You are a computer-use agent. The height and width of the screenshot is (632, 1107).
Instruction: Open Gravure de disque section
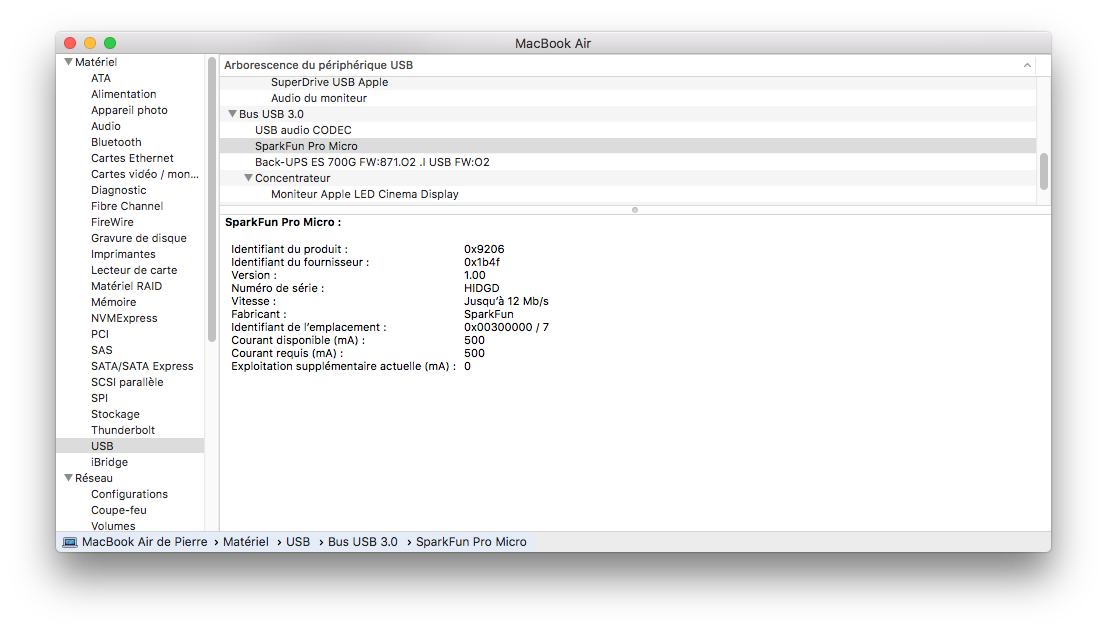[x=139, y=238]
